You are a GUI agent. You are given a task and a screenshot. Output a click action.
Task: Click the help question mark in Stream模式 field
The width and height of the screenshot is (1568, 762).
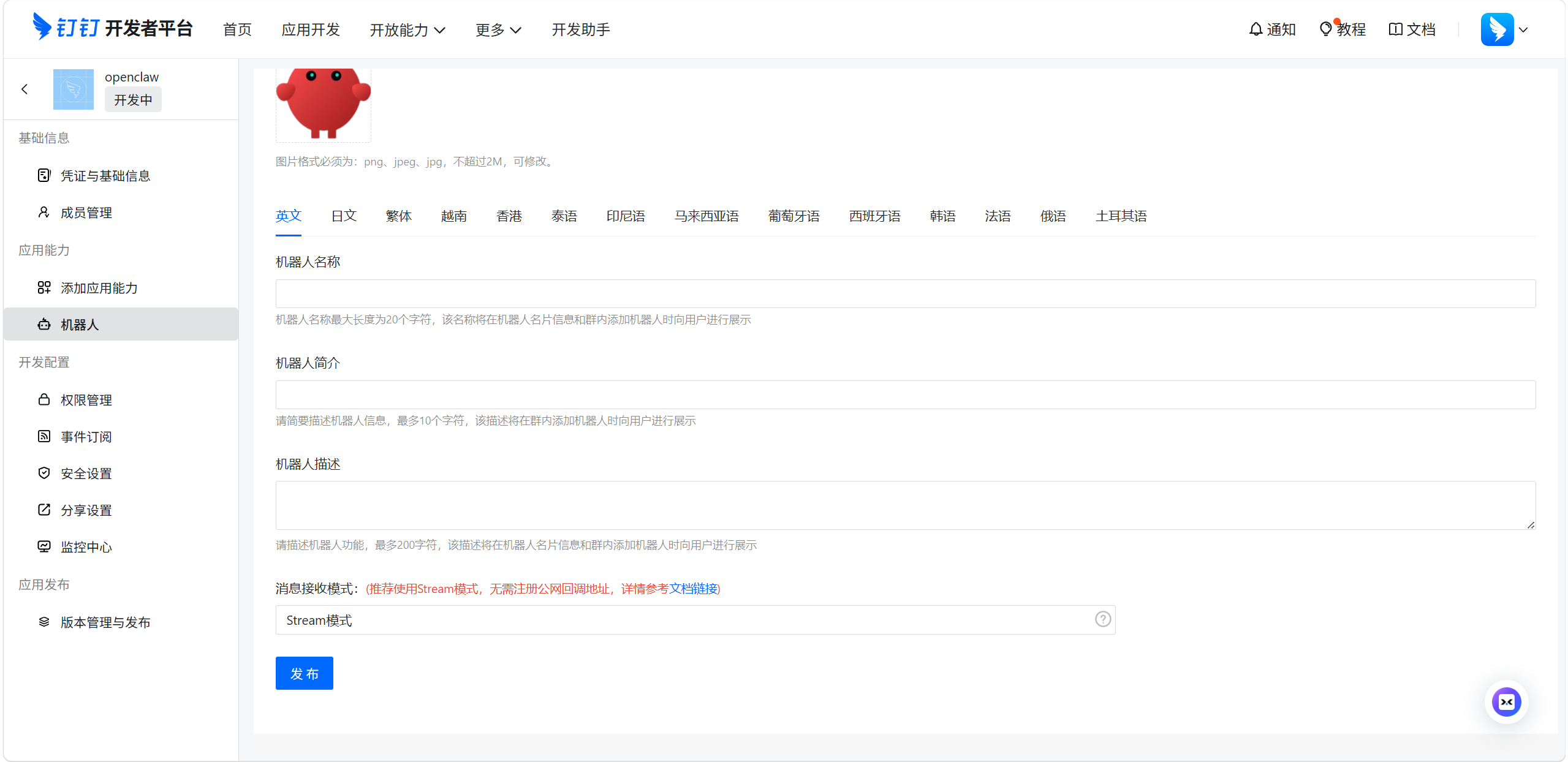[1102, 620]
